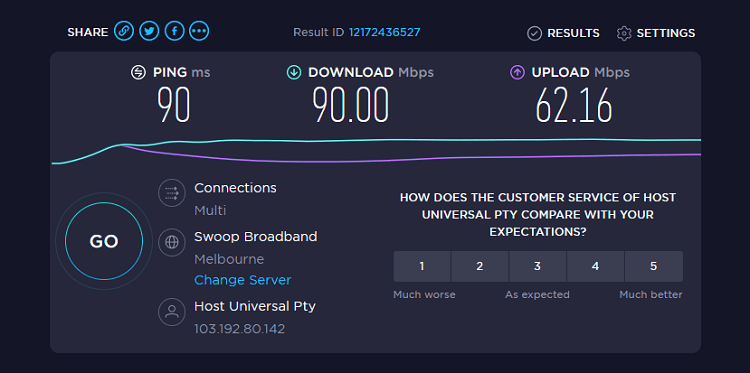
Task: Rate customer service 1 Much worse
Action: pyautogui.click(x=422, y=266)
